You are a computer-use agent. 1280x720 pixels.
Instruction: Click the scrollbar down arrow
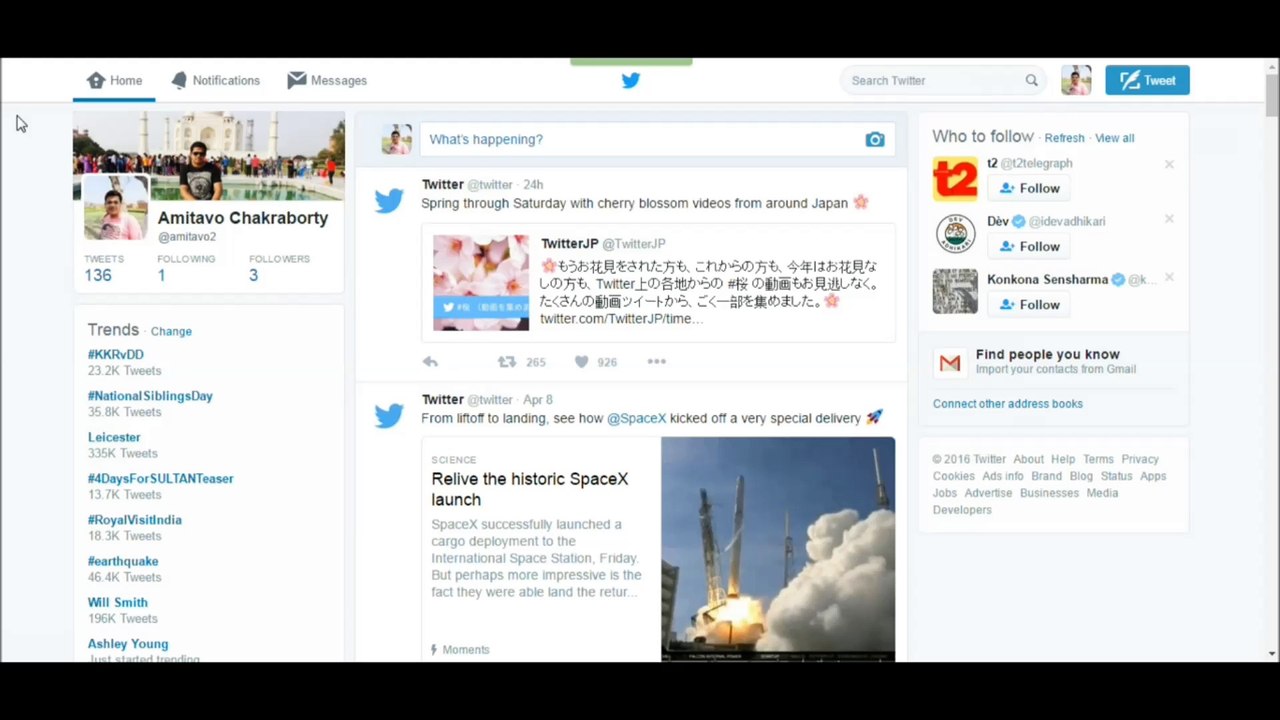click(x=1272, y=654)
